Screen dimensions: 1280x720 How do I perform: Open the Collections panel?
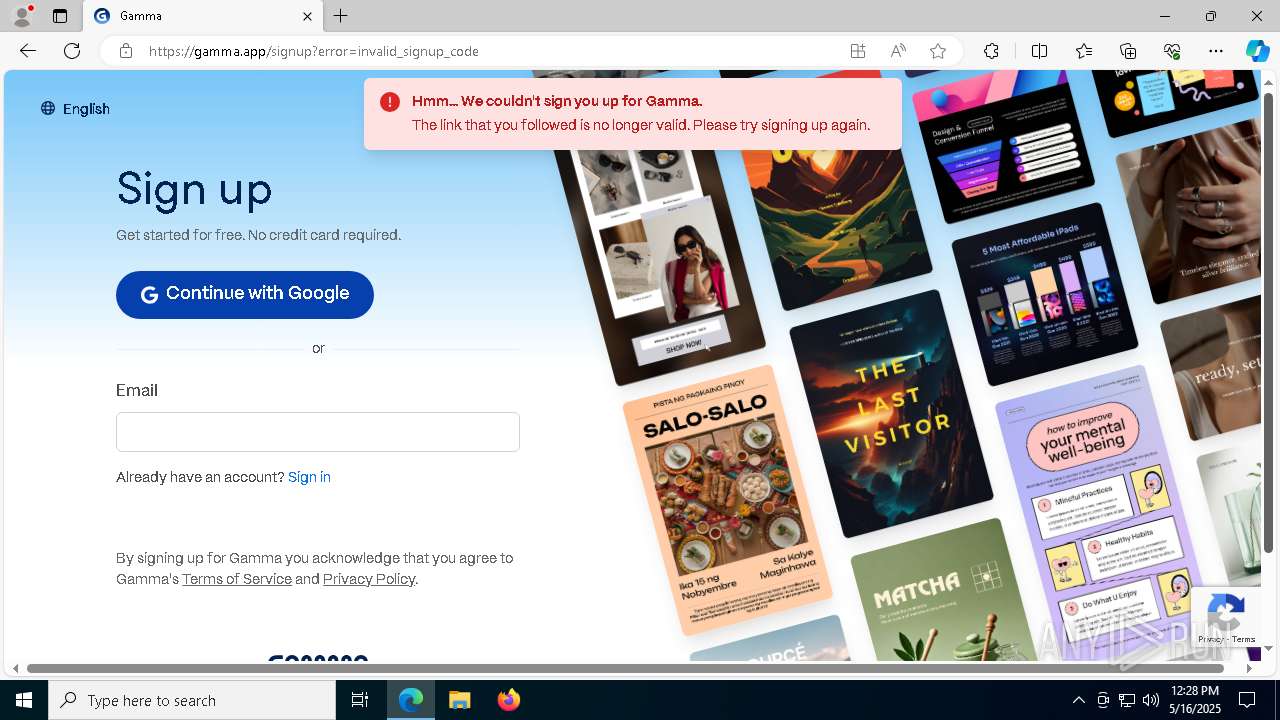(x=1128, y=51)
